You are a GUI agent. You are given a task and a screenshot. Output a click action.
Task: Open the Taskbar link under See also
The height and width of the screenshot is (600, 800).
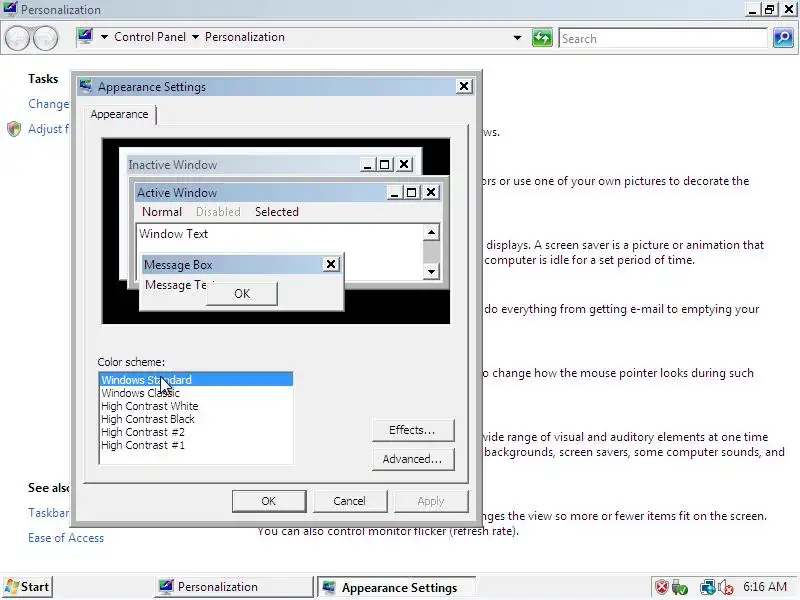(48, 513)
